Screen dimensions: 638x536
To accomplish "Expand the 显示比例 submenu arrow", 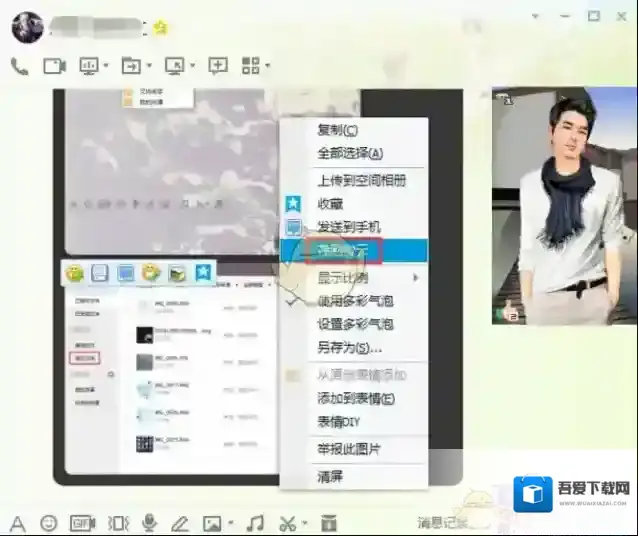I will 415,278.
